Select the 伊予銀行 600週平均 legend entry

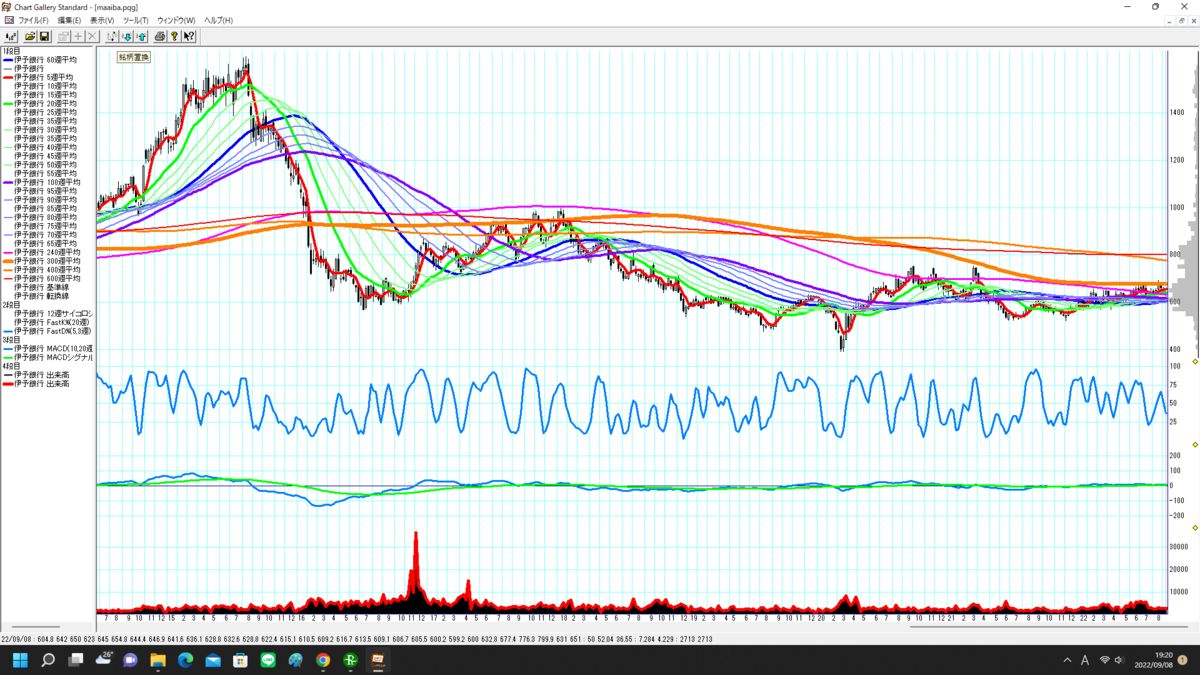[x=47, y=278]
